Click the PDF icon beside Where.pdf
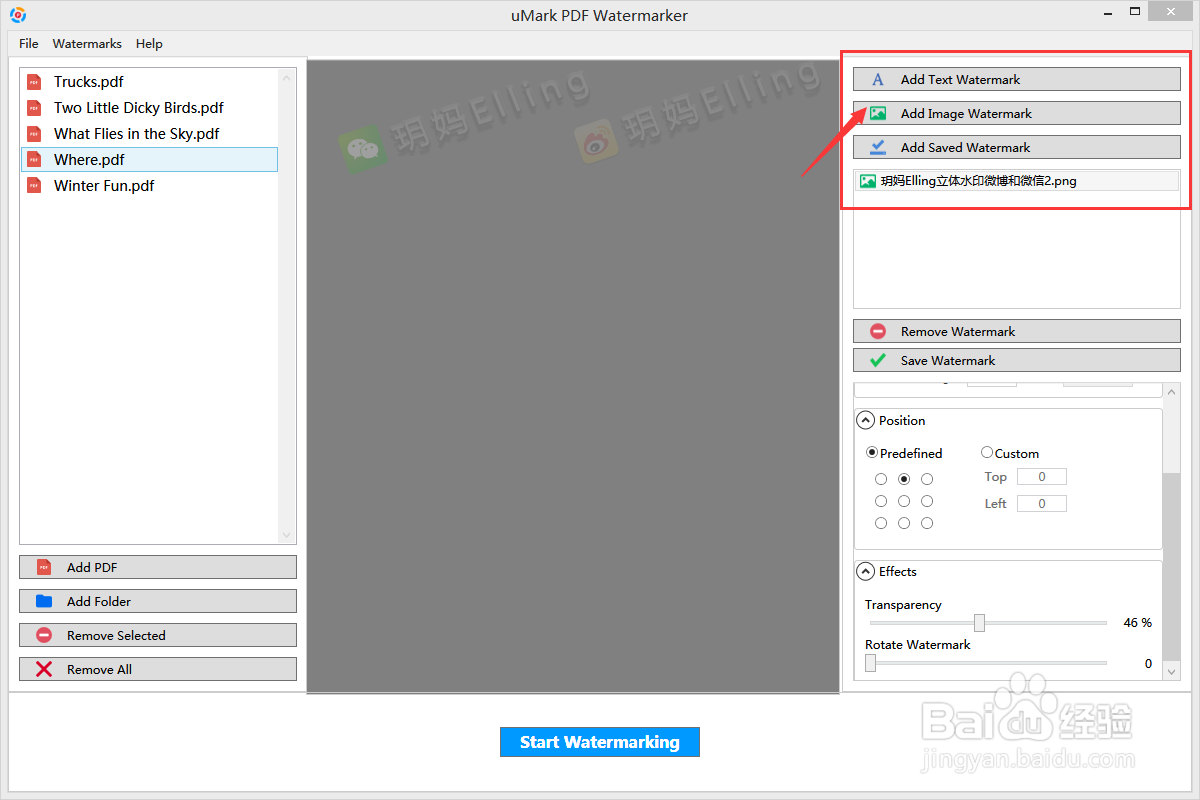Viewport: 1200px width, 800px height. click(x=35, y=160)
